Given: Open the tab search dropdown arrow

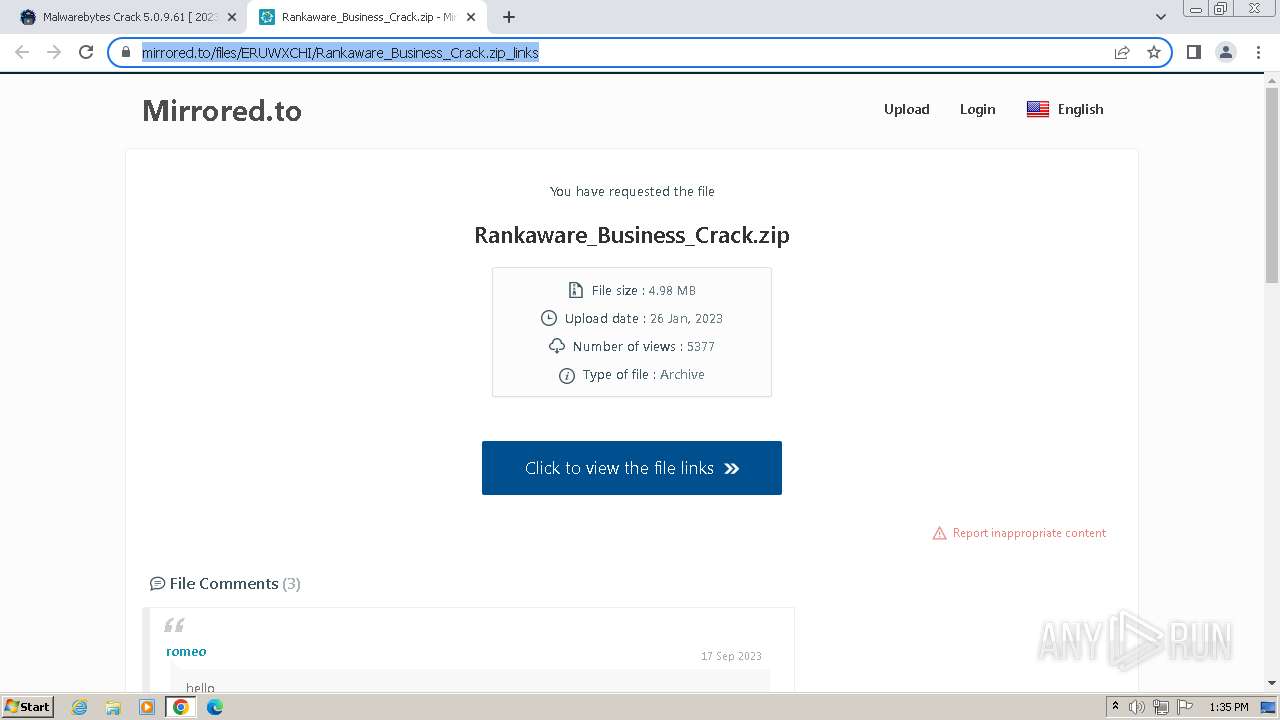Looking at the screenshot, I should point(1161,17).
